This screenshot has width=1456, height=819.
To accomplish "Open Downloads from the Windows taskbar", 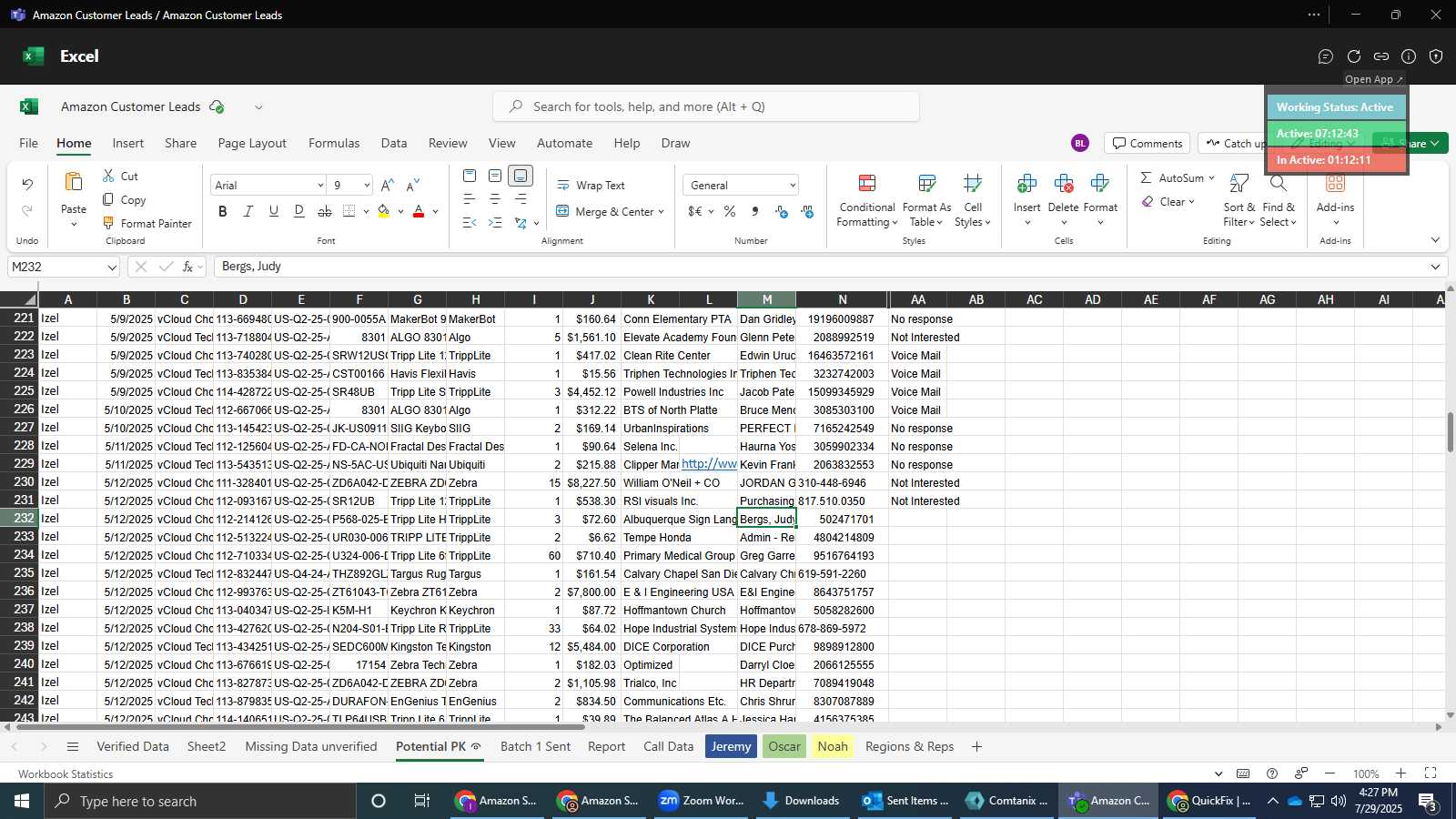I will coord(801,801).
